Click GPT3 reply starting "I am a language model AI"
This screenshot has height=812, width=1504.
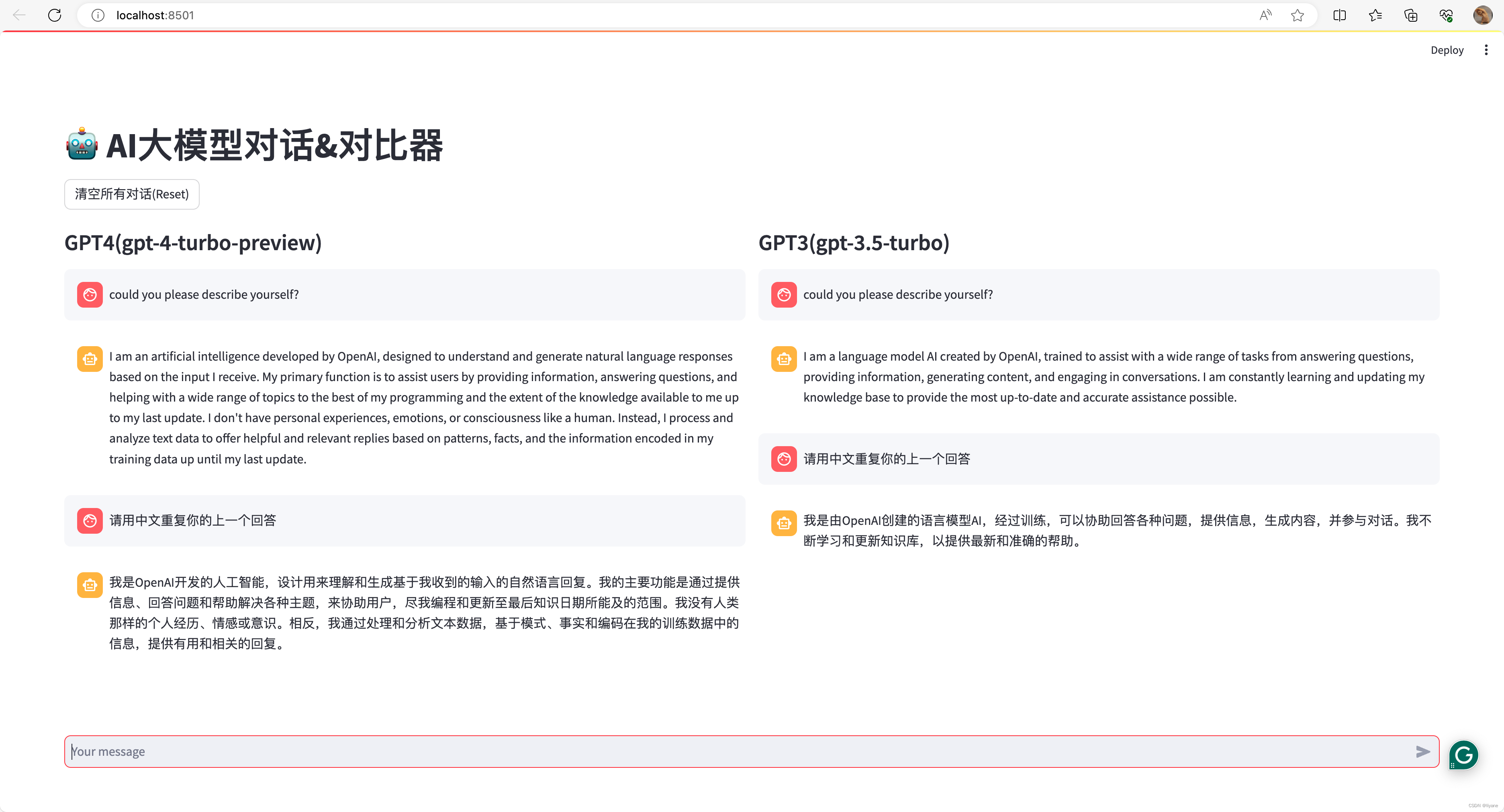point(1114,377)
